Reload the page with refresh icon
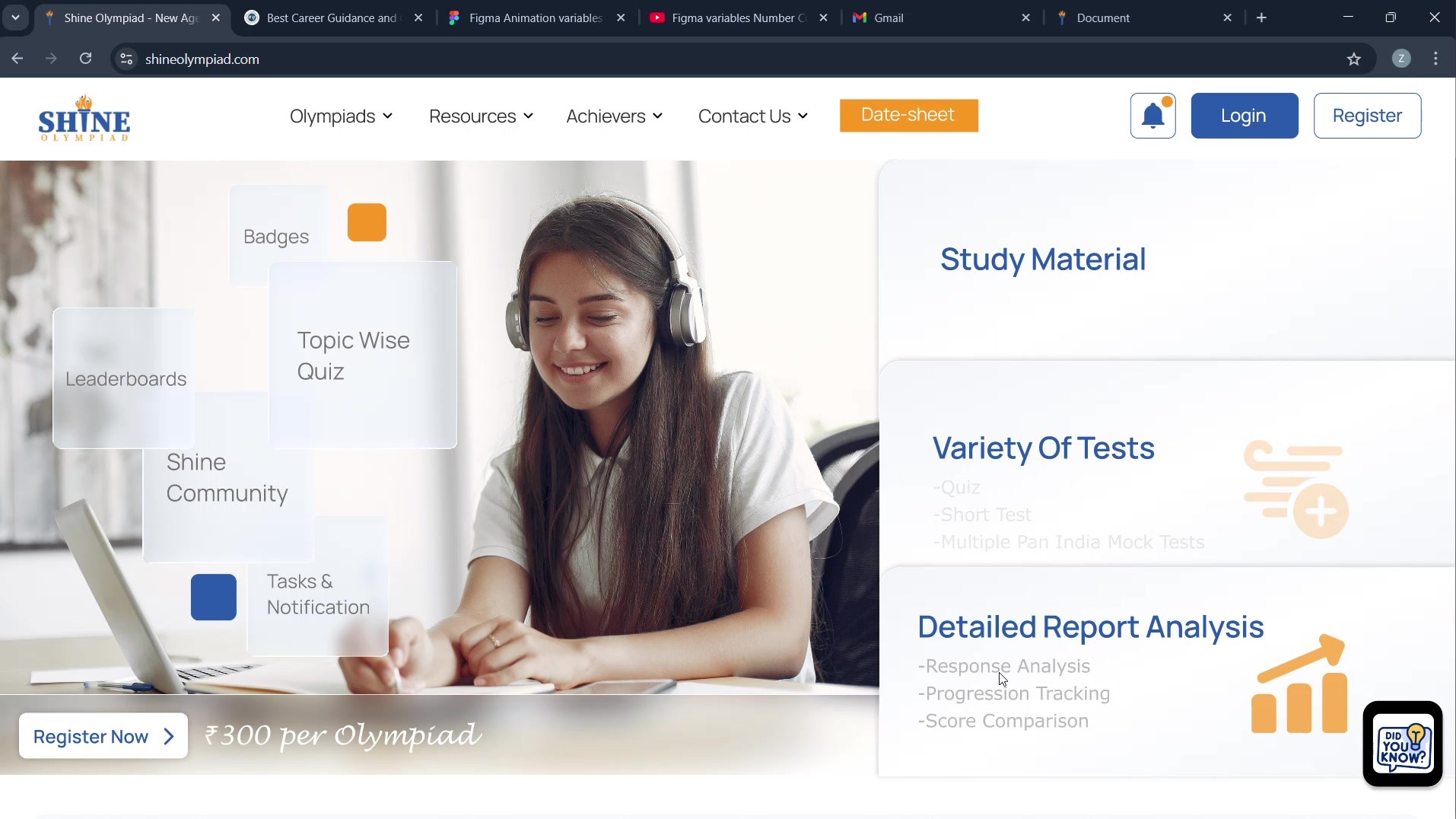The width and height of the screenshot is (1456, 819). 86,59
